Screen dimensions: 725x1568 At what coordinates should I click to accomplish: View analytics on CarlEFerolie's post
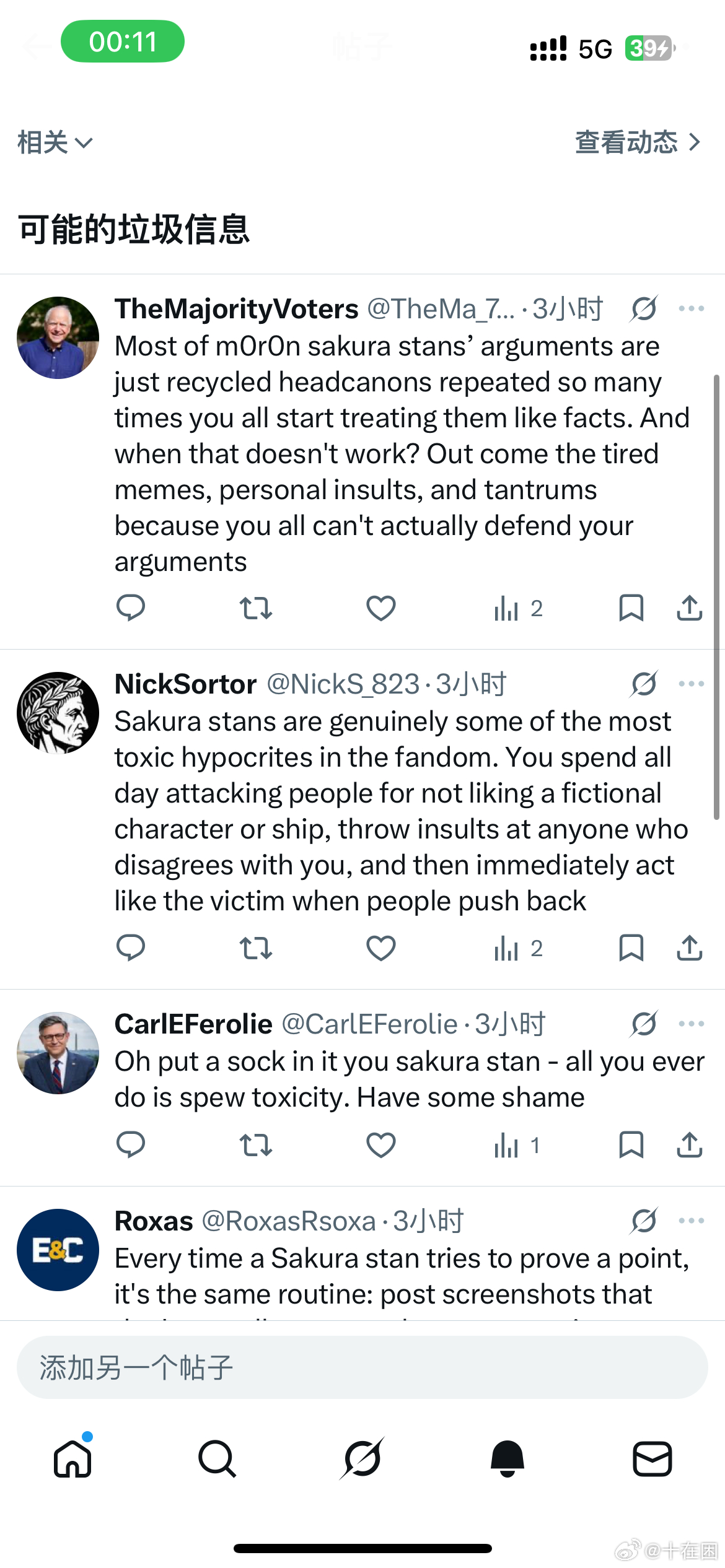coord(516,1145)
